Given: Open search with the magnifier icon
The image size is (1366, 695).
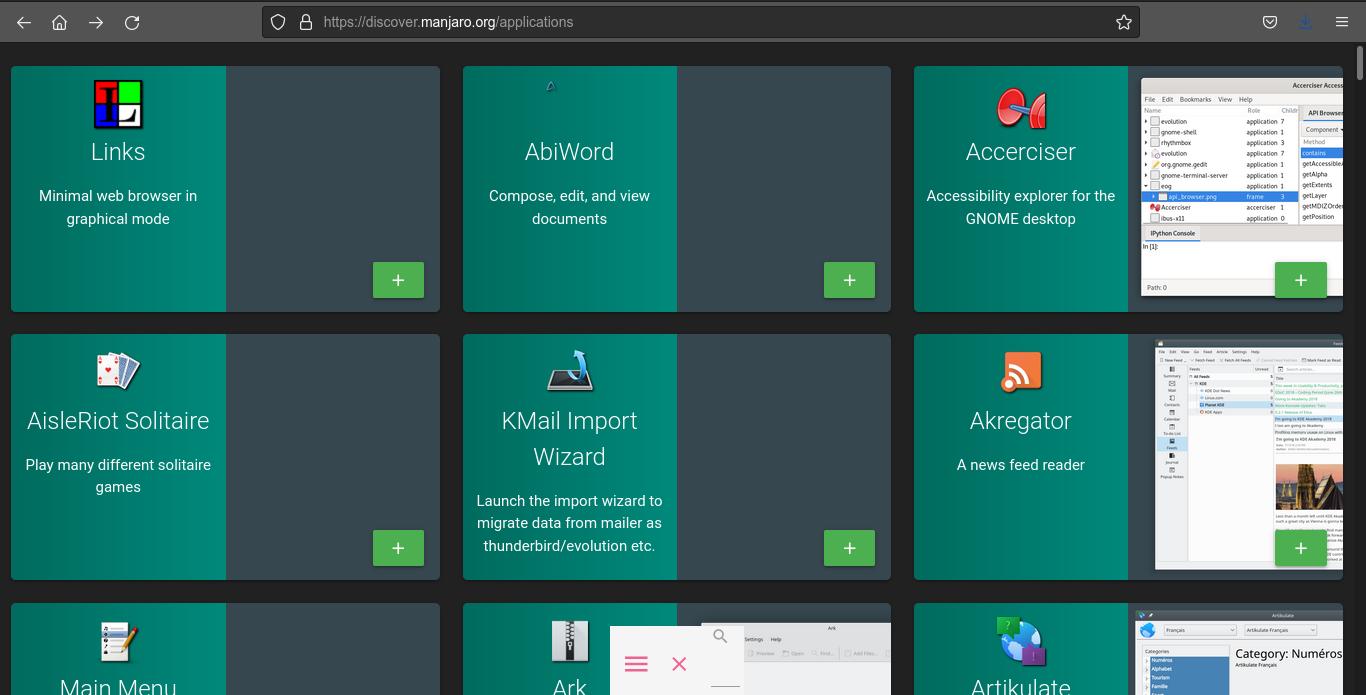Looking at the screenshot, I should (x=720, y=636).
